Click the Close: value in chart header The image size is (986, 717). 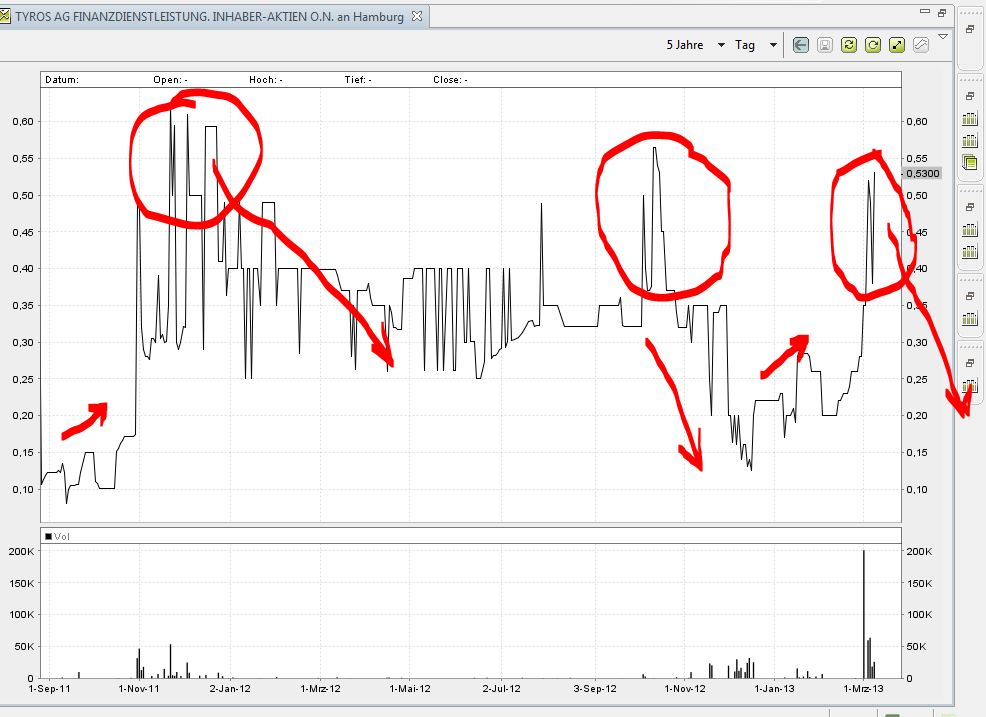(x=450, y=80)
